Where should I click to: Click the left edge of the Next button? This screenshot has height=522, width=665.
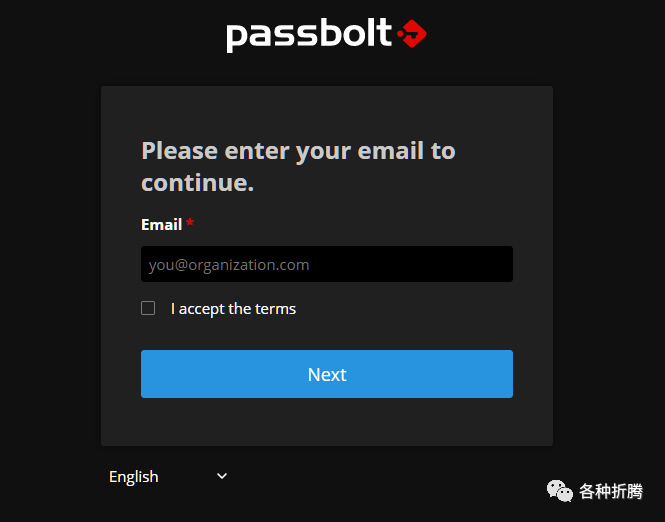click(148, 374)
